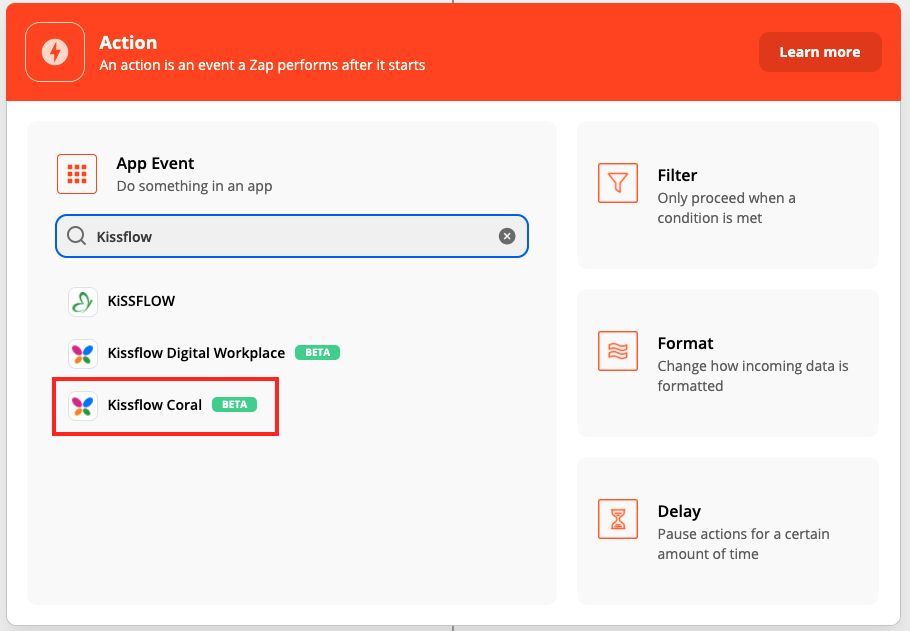Click the search magnifier icon
Image resolution: width=910 pixels, height=631 pixels.
pos(76,236)
